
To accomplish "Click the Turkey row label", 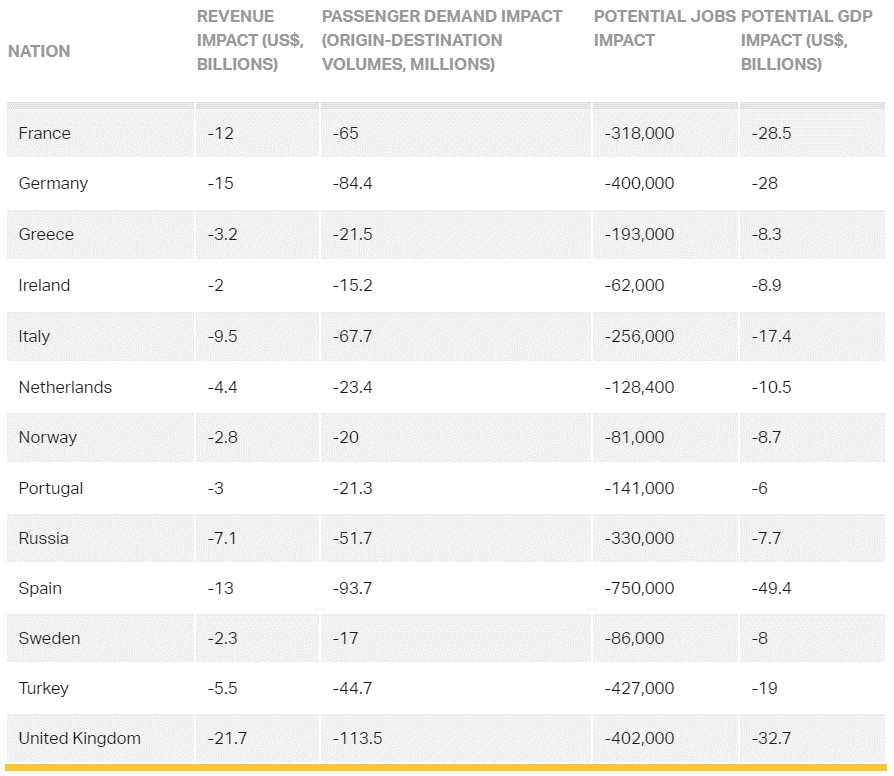I will (43, 688).
